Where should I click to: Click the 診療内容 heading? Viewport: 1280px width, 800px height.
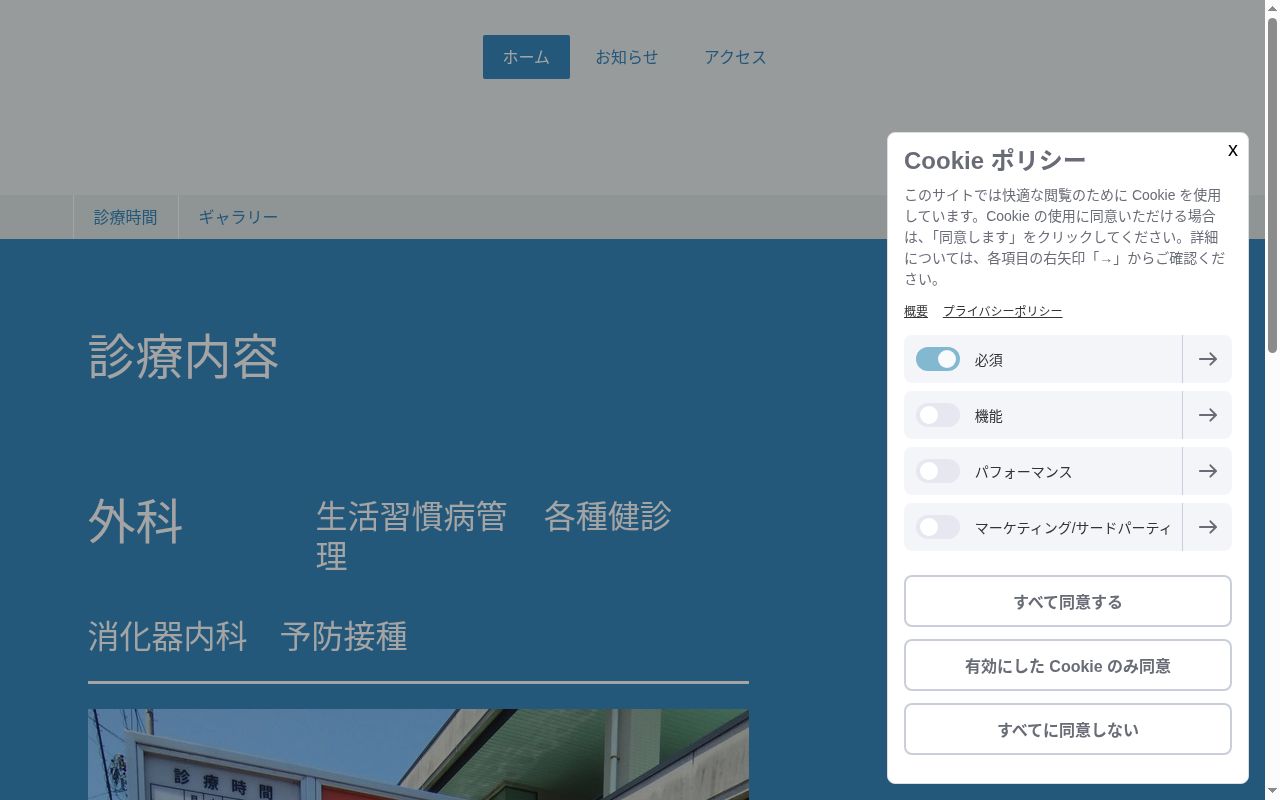184,357
